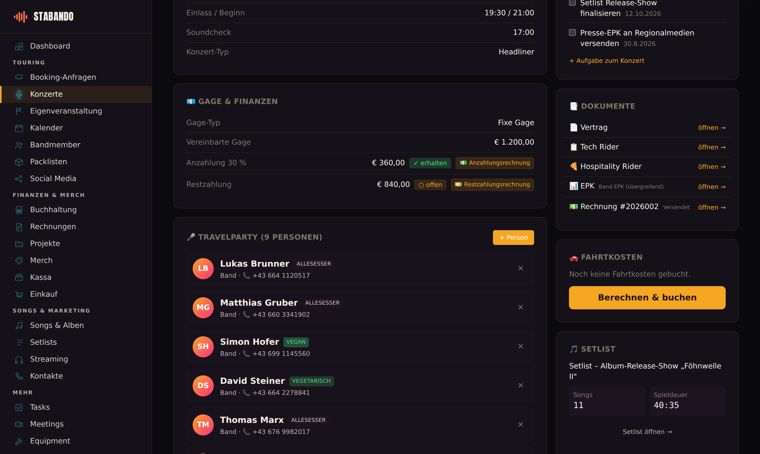Click the Projekte folder icon

19,244
